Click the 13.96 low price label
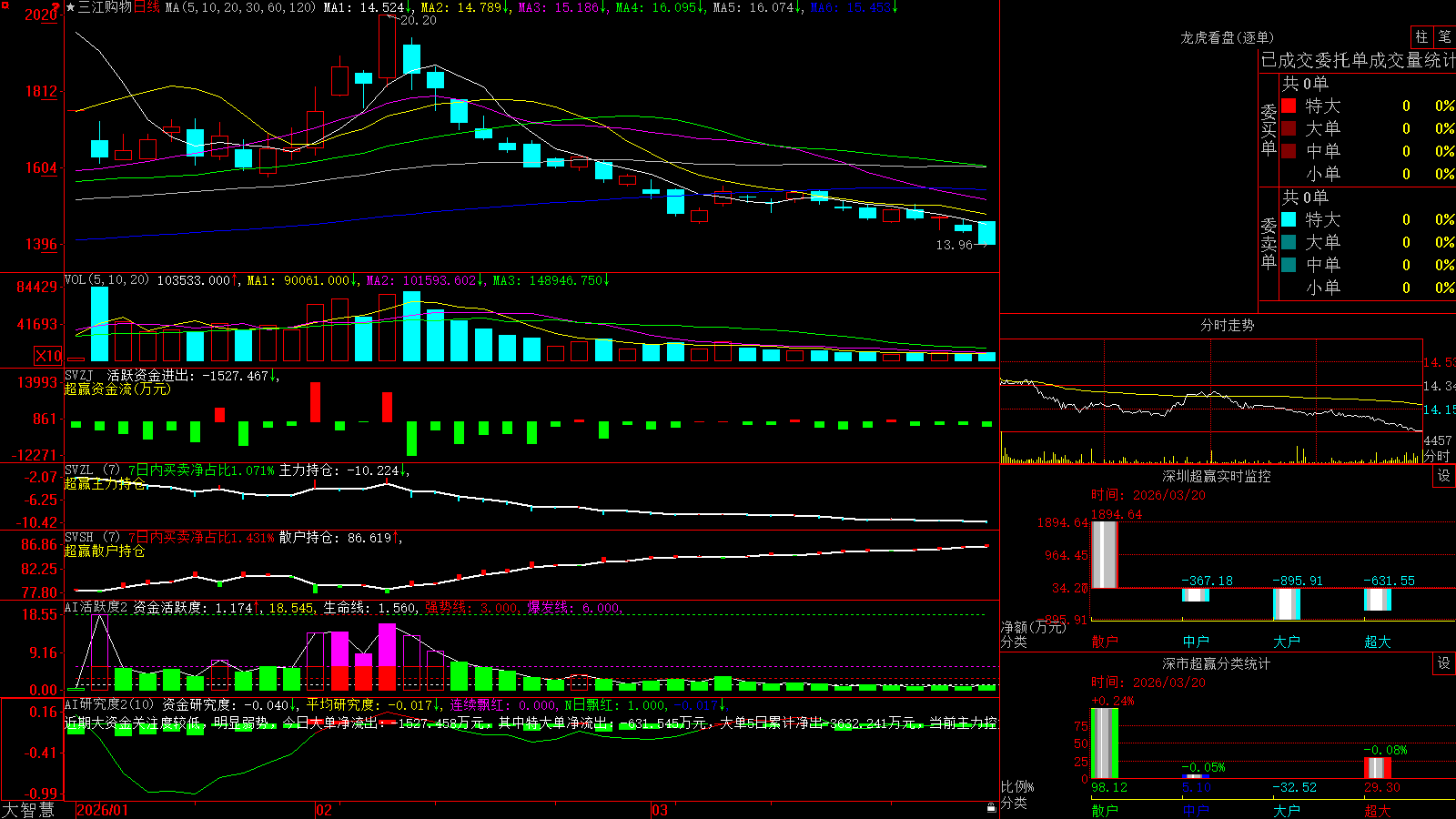This screenshot has width=1456, height=819. [955, 245]
